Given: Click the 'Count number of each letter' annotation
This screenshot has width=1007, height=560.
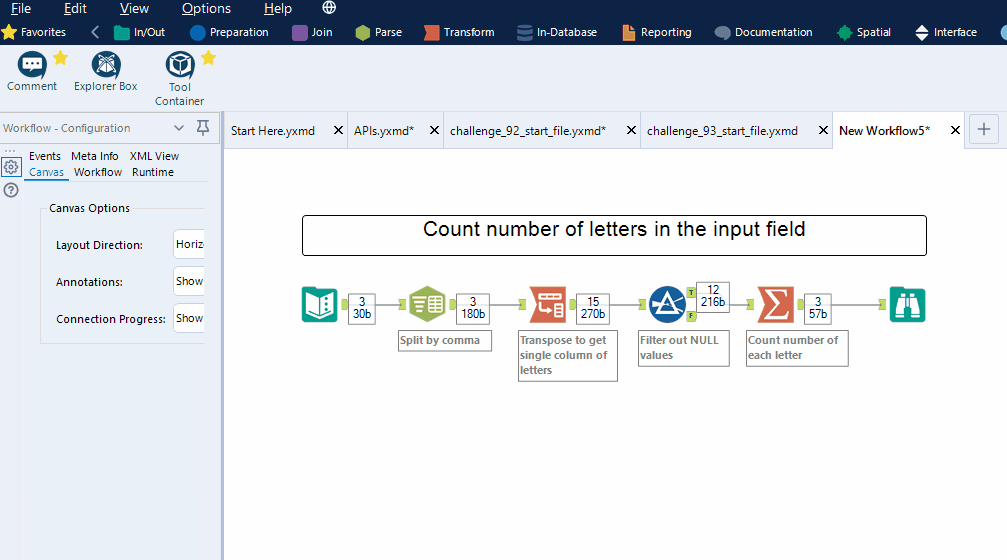Looking at the screenshot, I should tap(797, 348).
